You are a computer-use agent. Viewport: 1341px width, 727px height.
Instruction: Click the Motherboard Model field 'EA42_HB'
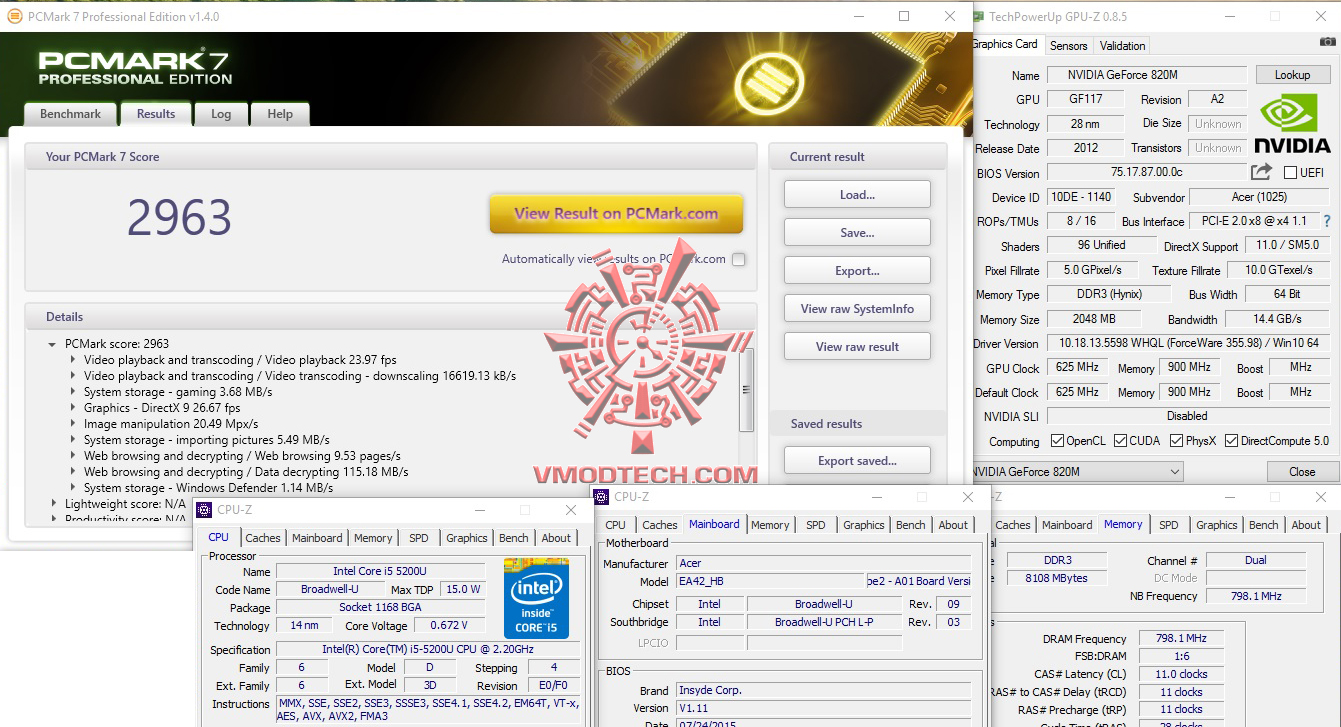(x=770, y=581)
